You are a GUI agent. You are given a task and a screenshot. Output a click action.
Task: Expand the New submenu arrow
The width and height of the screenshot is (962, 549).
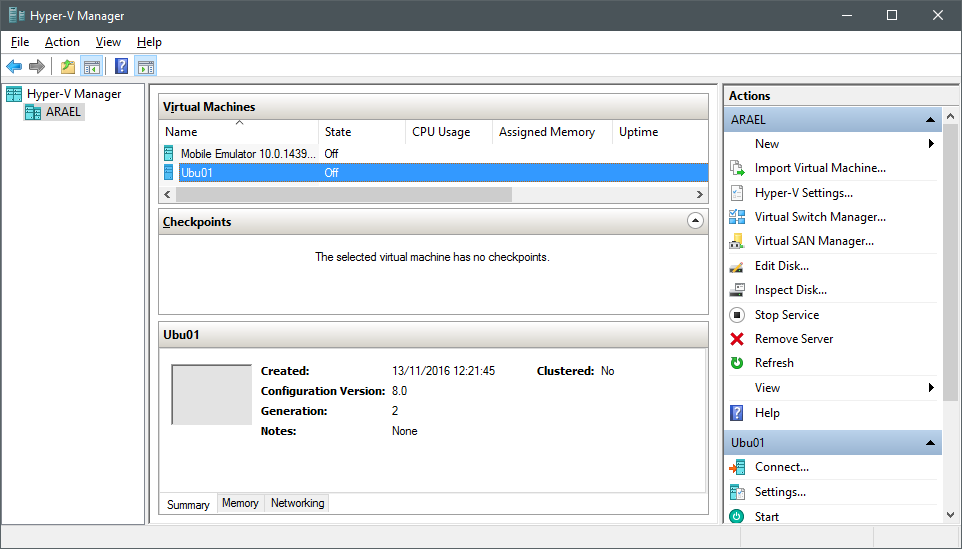931,144
